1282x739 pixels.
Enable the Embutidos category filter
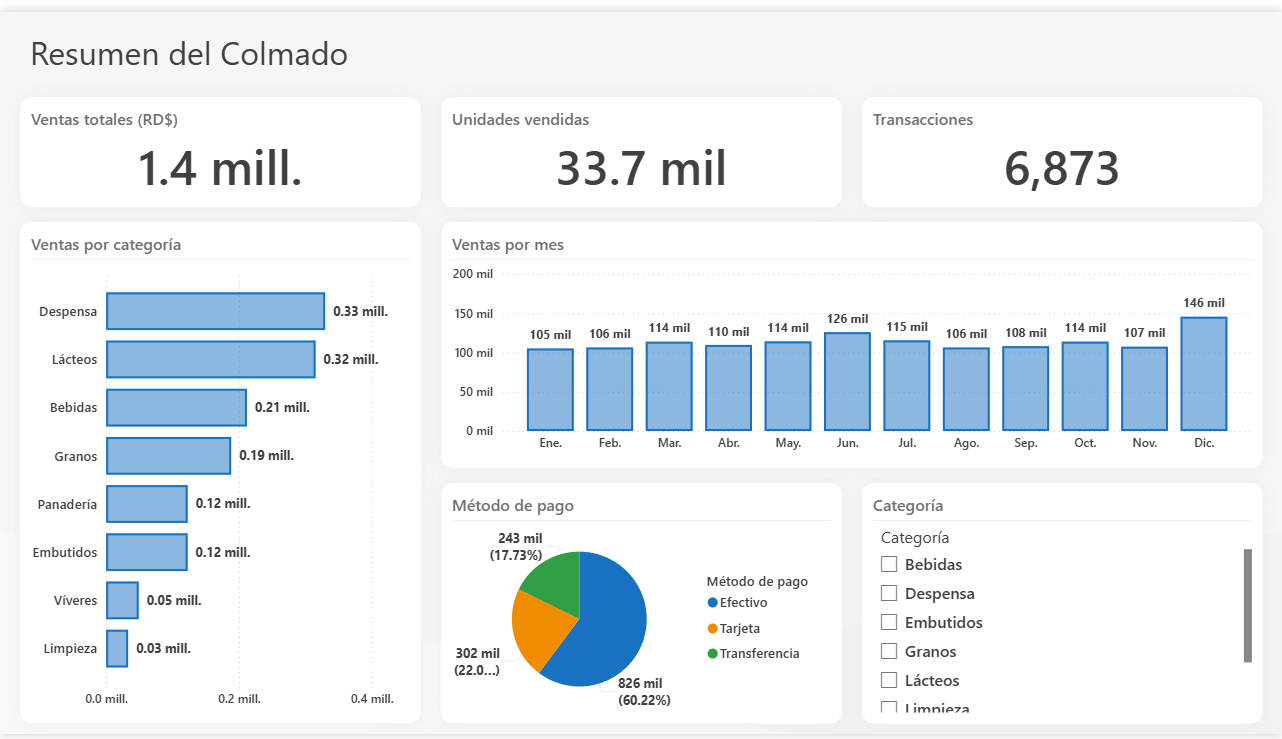click(x=889, y=622)
